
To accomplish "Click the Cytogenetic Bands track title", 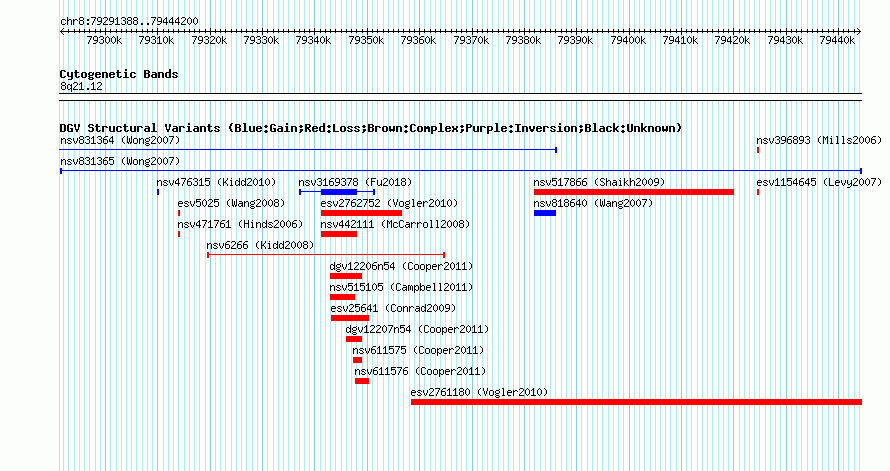I will coord(119,74).
